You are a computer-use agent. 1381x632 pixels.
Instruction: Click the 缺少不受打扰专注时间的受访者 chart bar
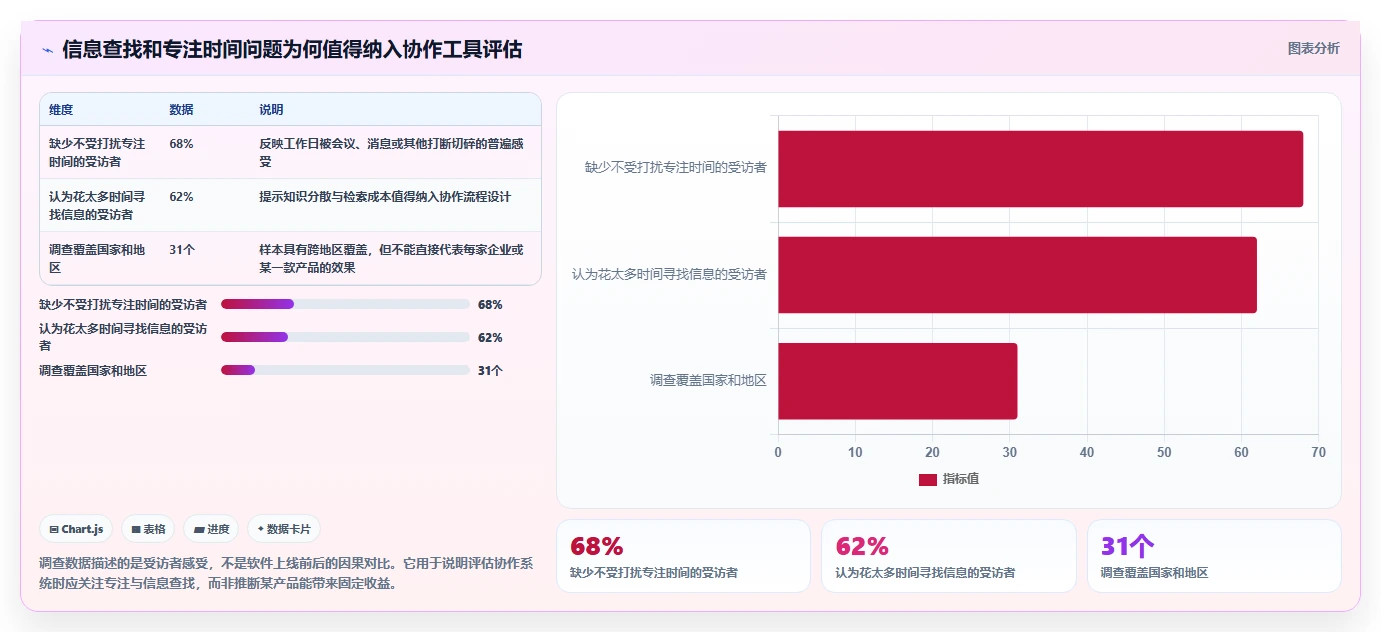tap(1040, 169)
